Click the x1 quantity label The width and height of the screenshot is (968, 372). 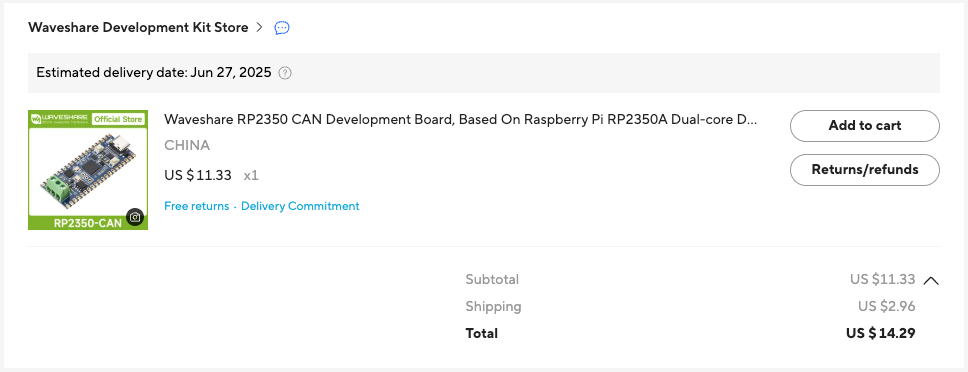click(x=251, y=175)
